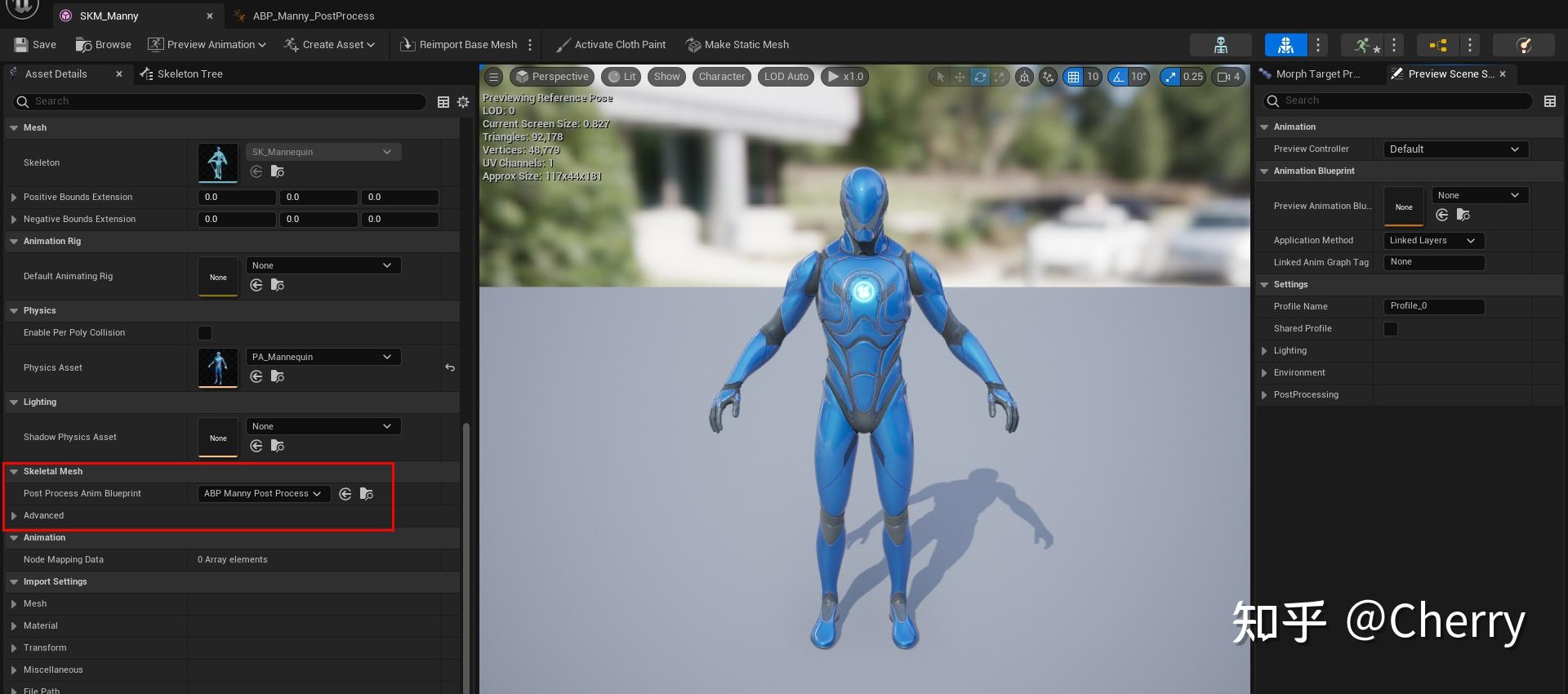
Task: Click the Character viewport button
Action: coord(721,77)
